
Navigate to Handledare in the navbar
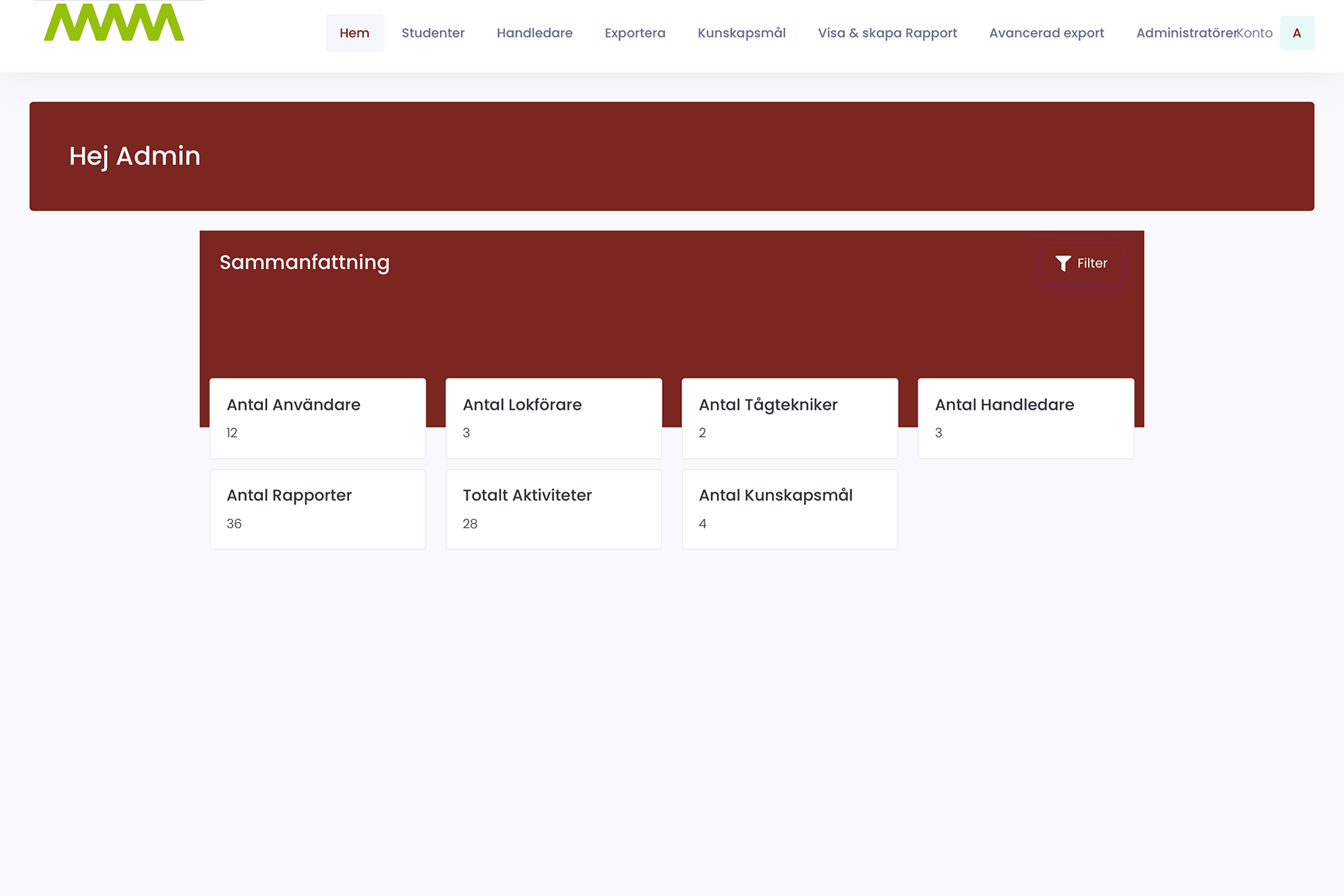pos(534,33)
